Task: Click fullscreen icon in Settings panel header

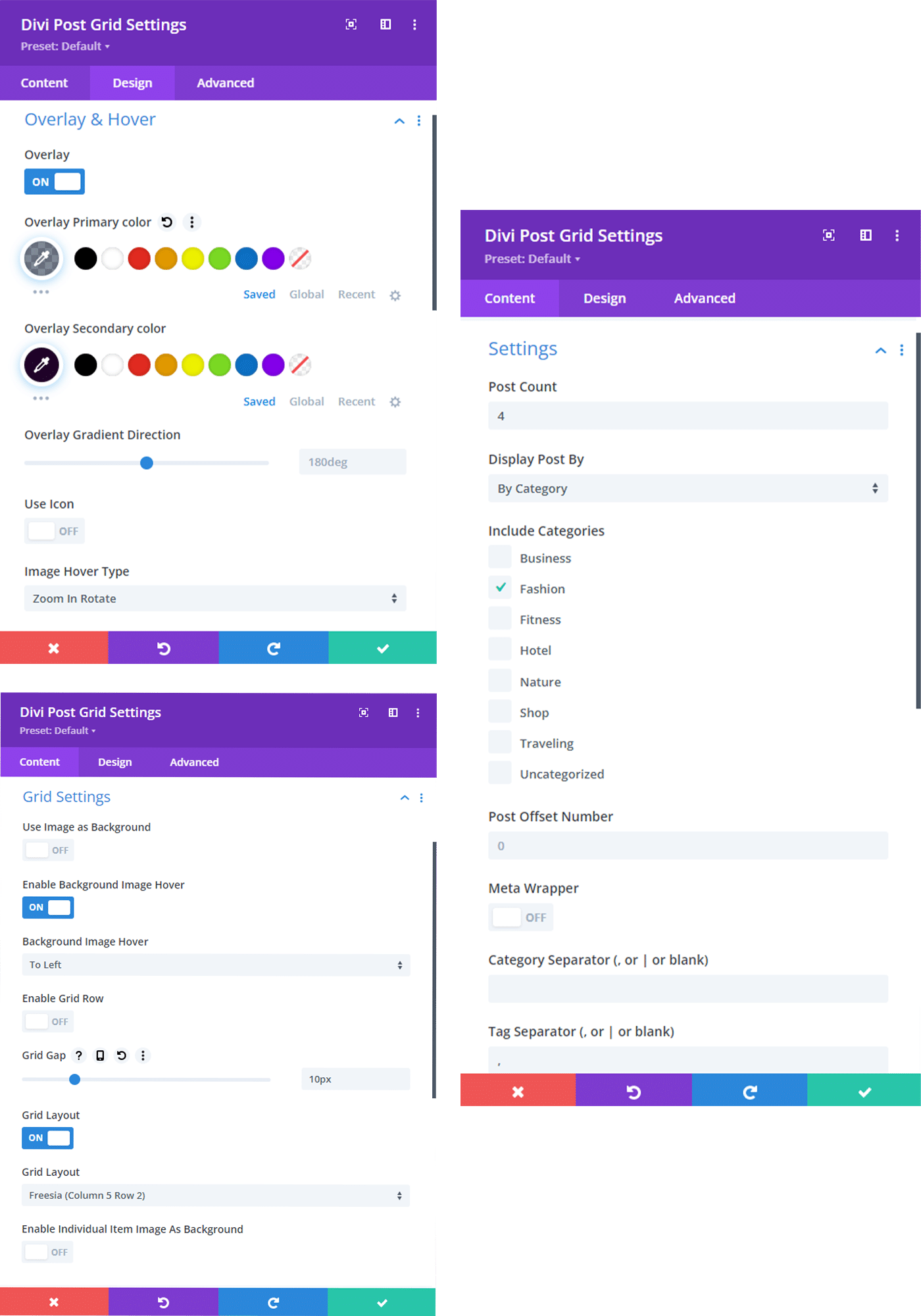Action: (829, 236)
